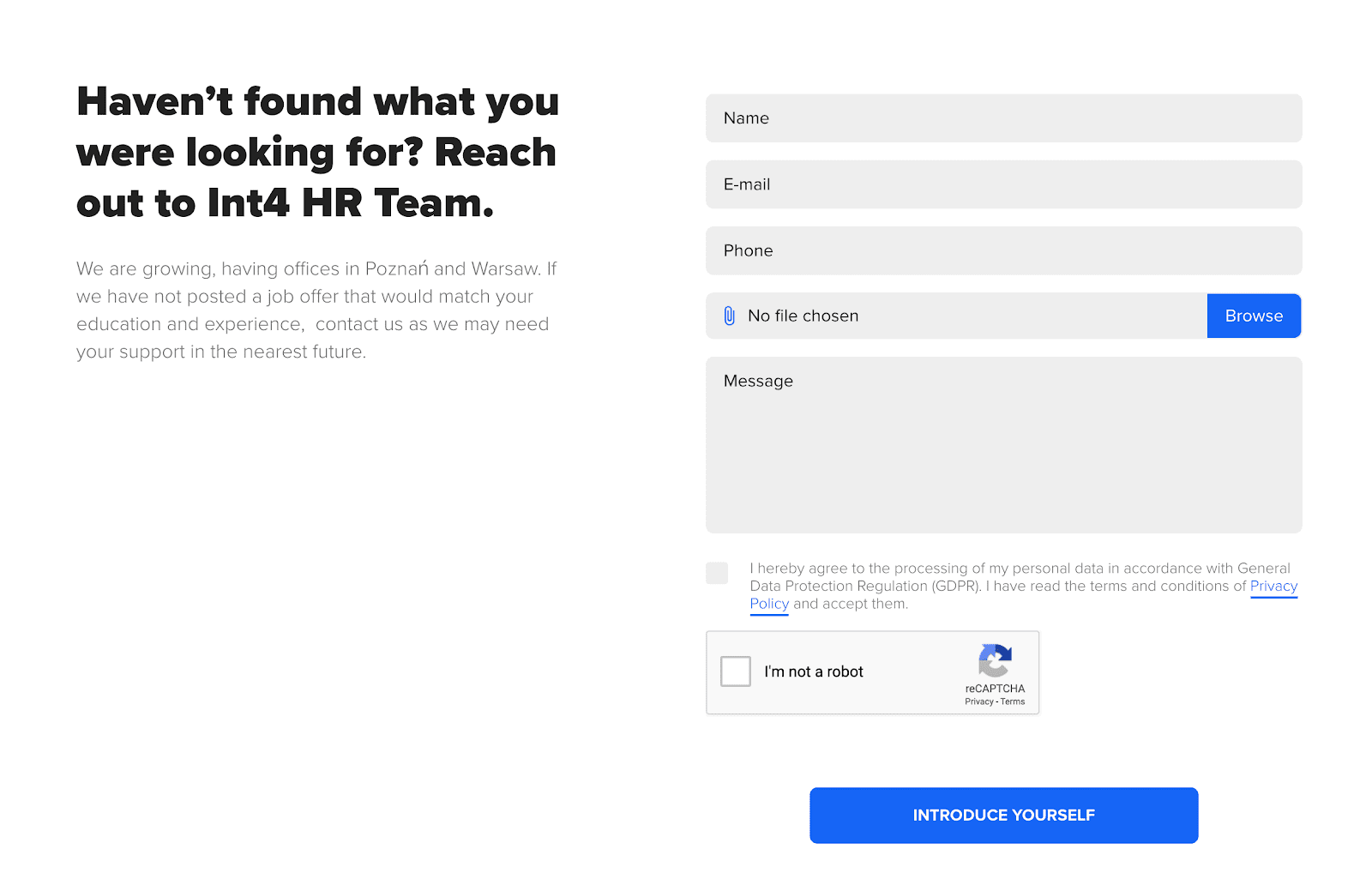Open the underlined "Privacy" link in consent text

point(1273,587)
